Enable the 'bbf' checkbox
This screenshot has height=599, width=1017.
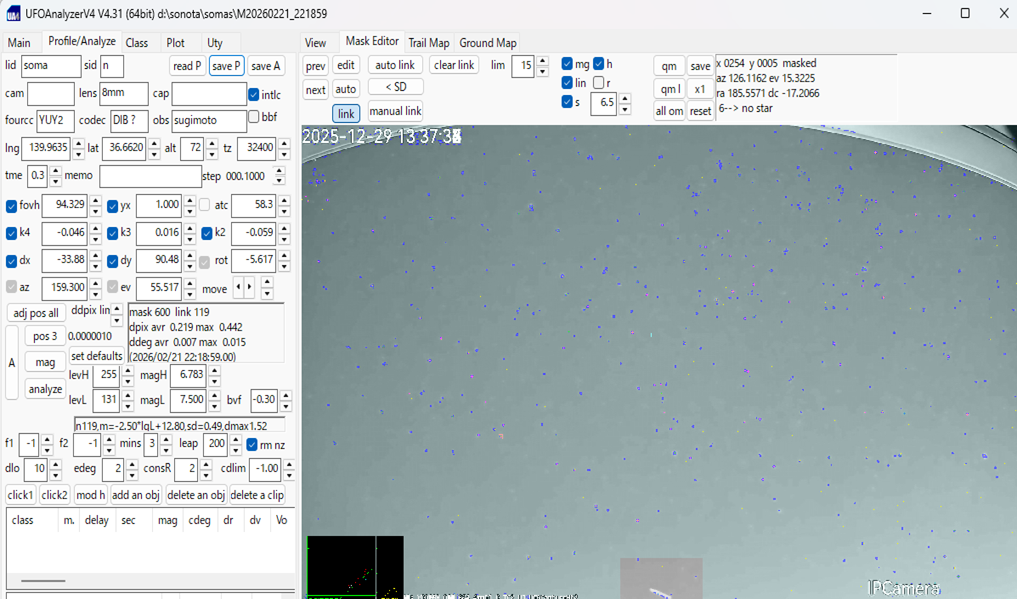point(254,117)
